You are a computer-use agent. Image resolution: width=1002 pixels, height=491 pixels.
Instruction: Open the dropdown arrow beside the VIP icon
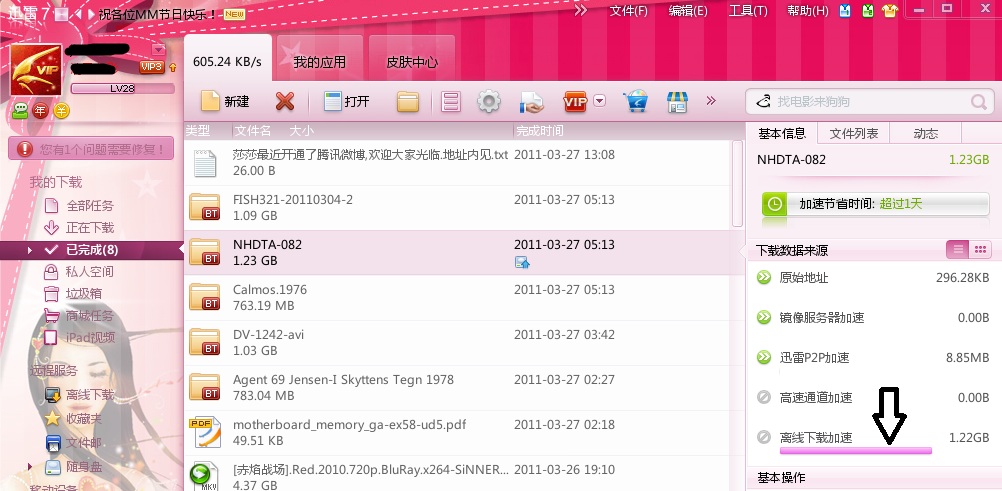pos(599,100)
